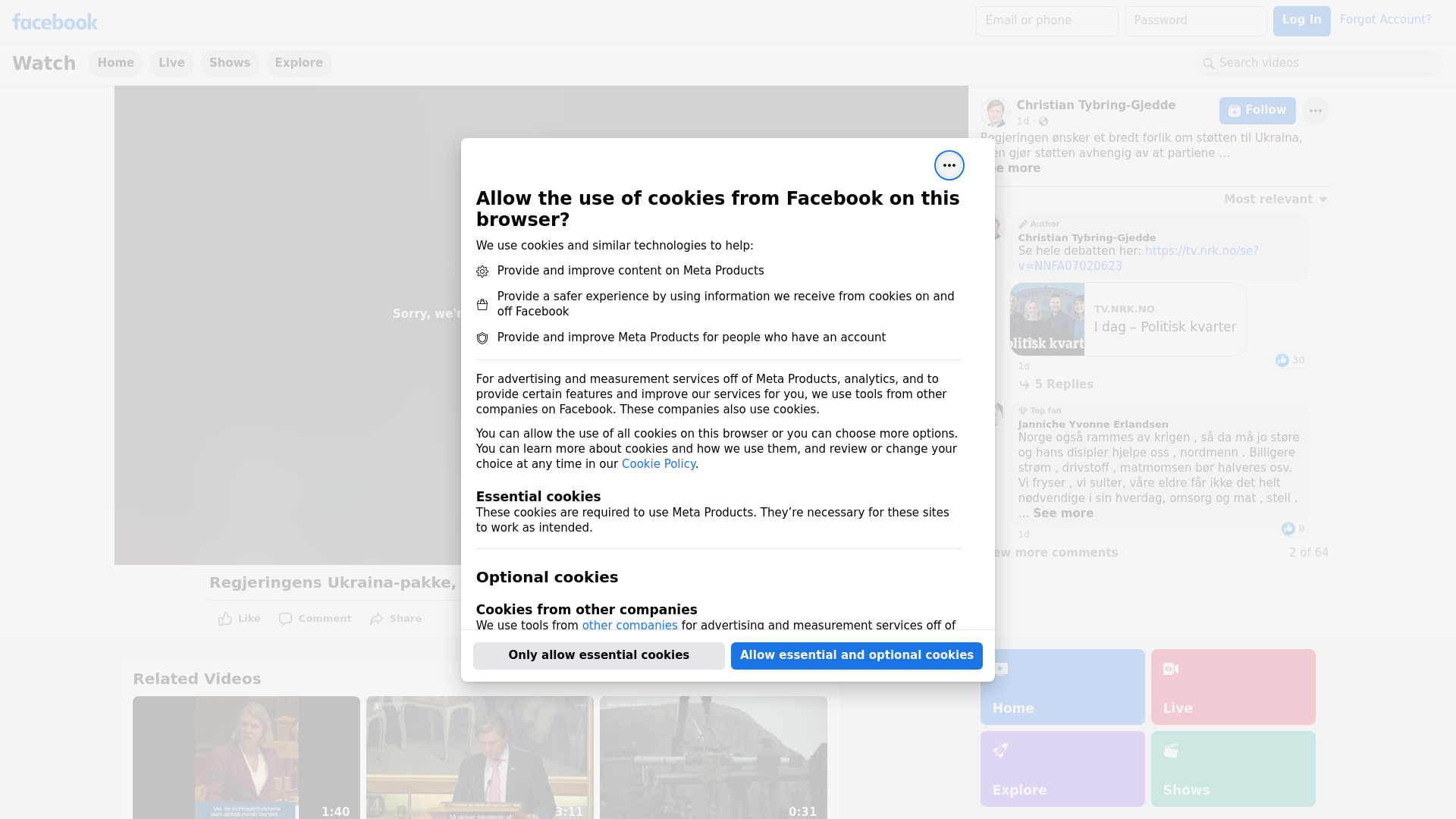The image size is (1456, 819).
Task: Open the Home tile in sidebar
Action: [1062, 687]
